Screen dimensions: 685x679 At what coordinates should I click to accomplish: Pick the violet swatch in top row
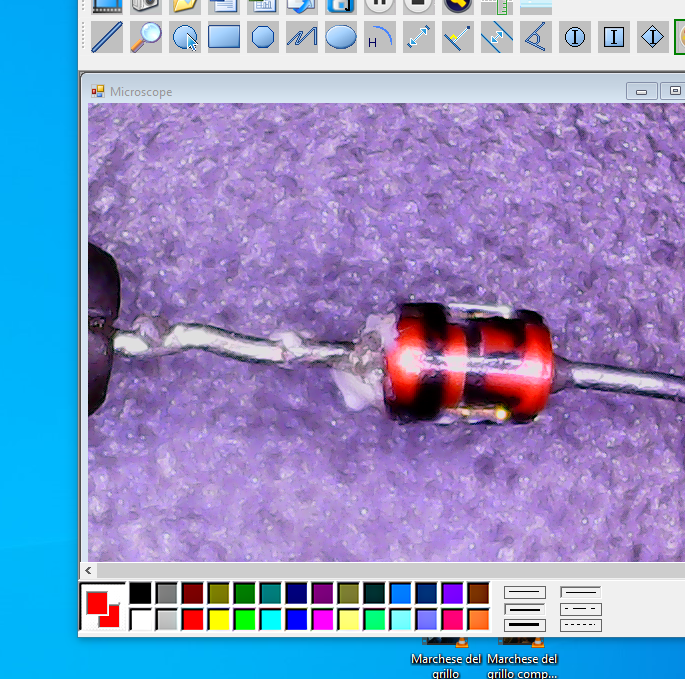pyautogui.click(x=453, y=593)
